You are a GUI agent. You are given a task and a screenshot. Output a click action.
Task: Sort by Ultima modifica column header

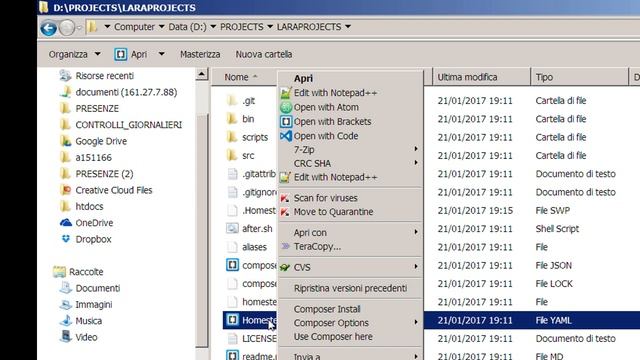(x=481, y=77)
